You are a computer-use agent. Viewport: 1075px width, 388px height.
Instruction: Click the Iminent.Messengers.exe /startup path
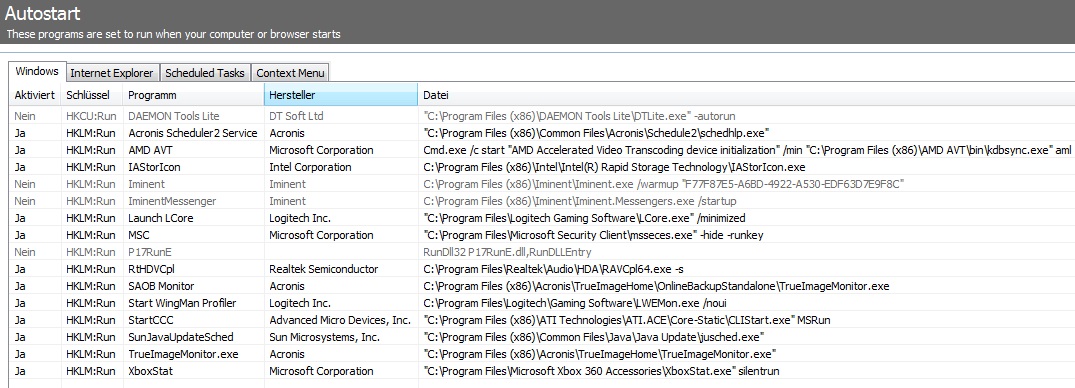(581, 201)
